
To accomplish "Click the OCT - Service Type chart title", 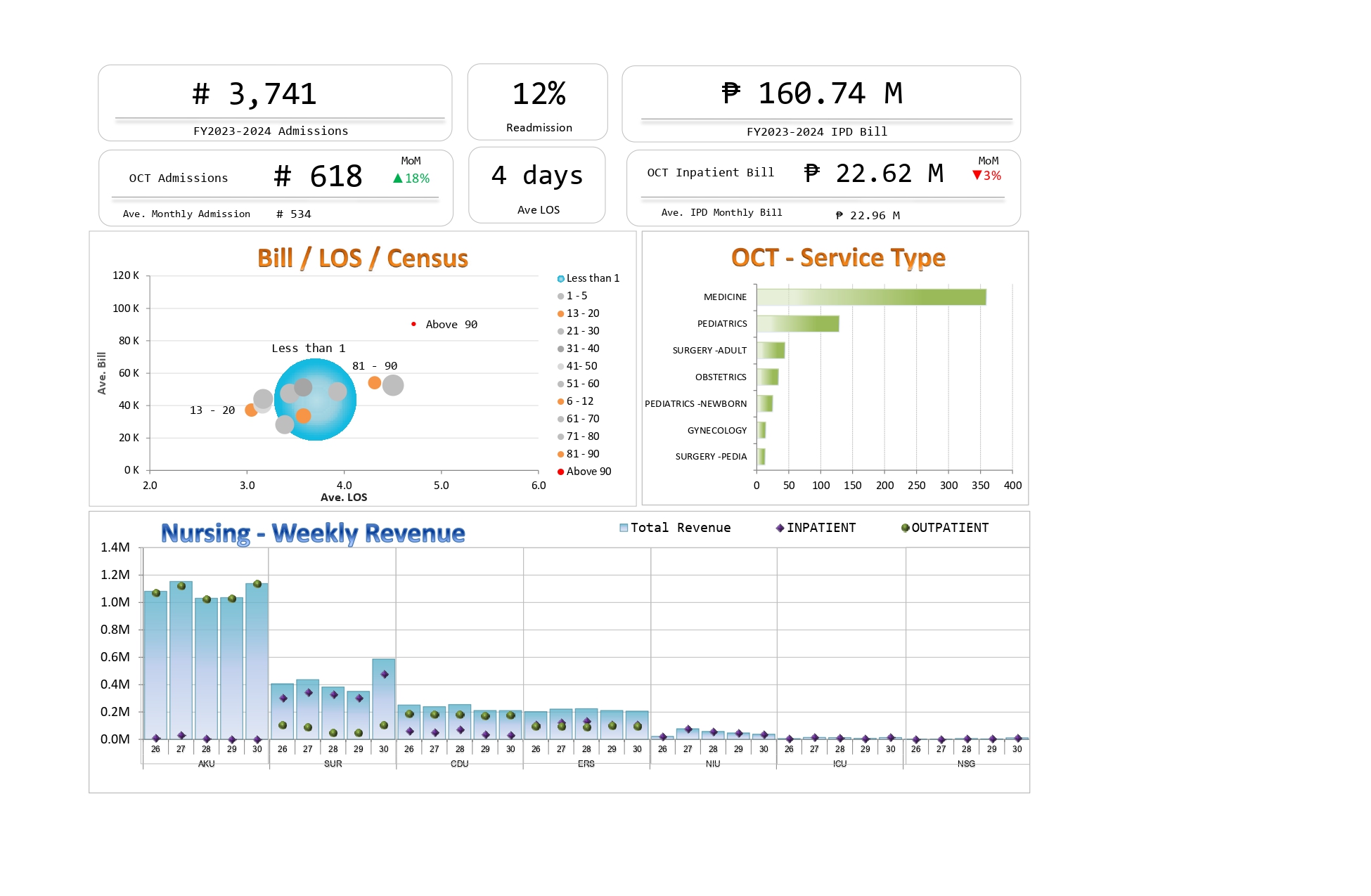I will point(837,258).
